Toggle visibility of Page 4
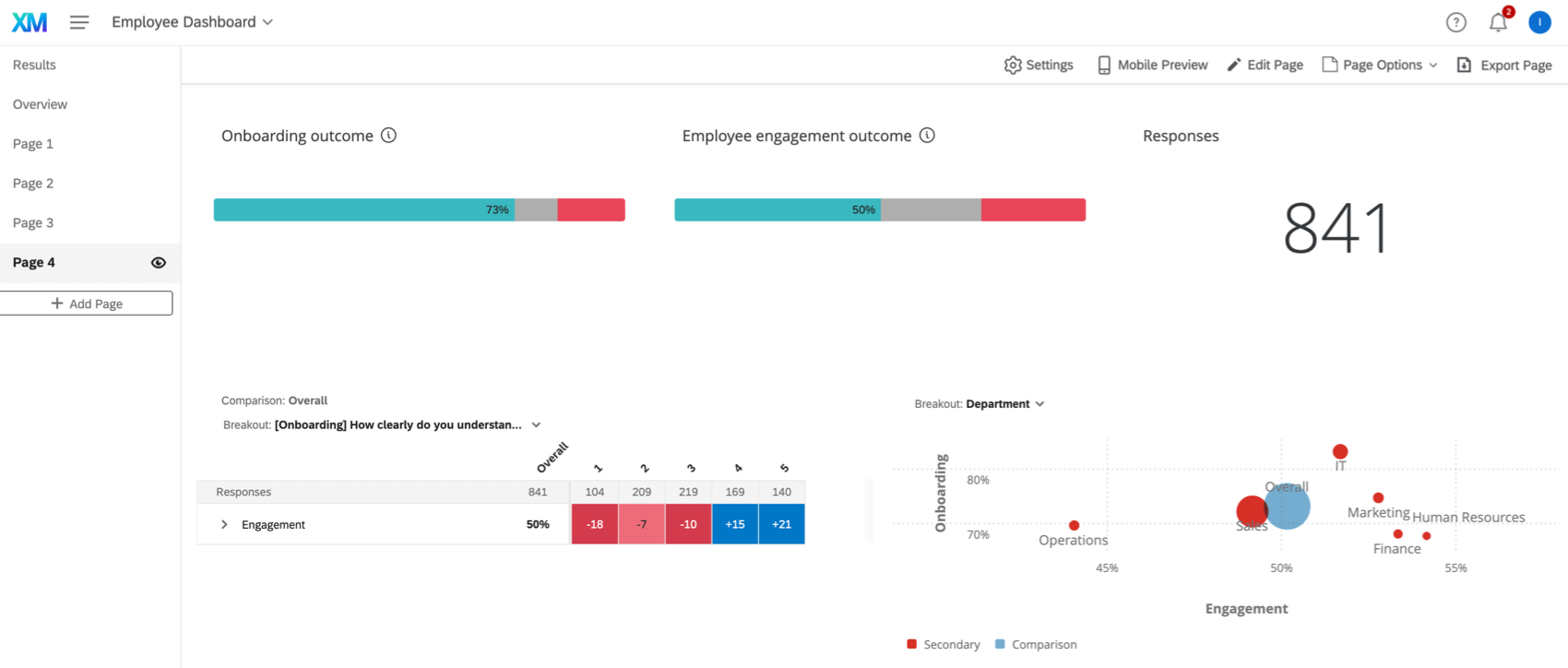1568x668 pixels. click(x=158, y=263)
